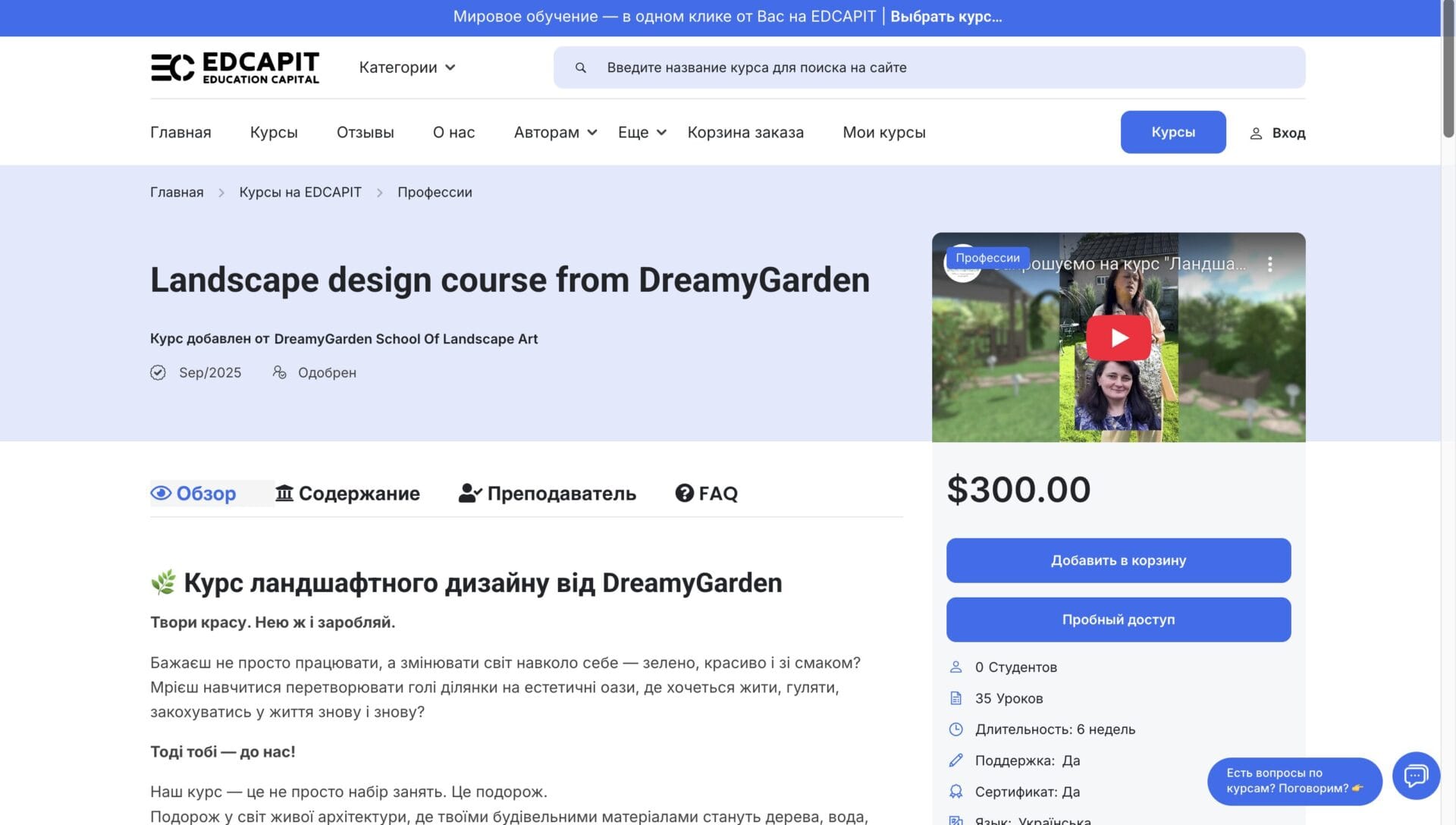Click Добавить в корзину button
Viewport: 1456px width, 825px height.
1119,560
